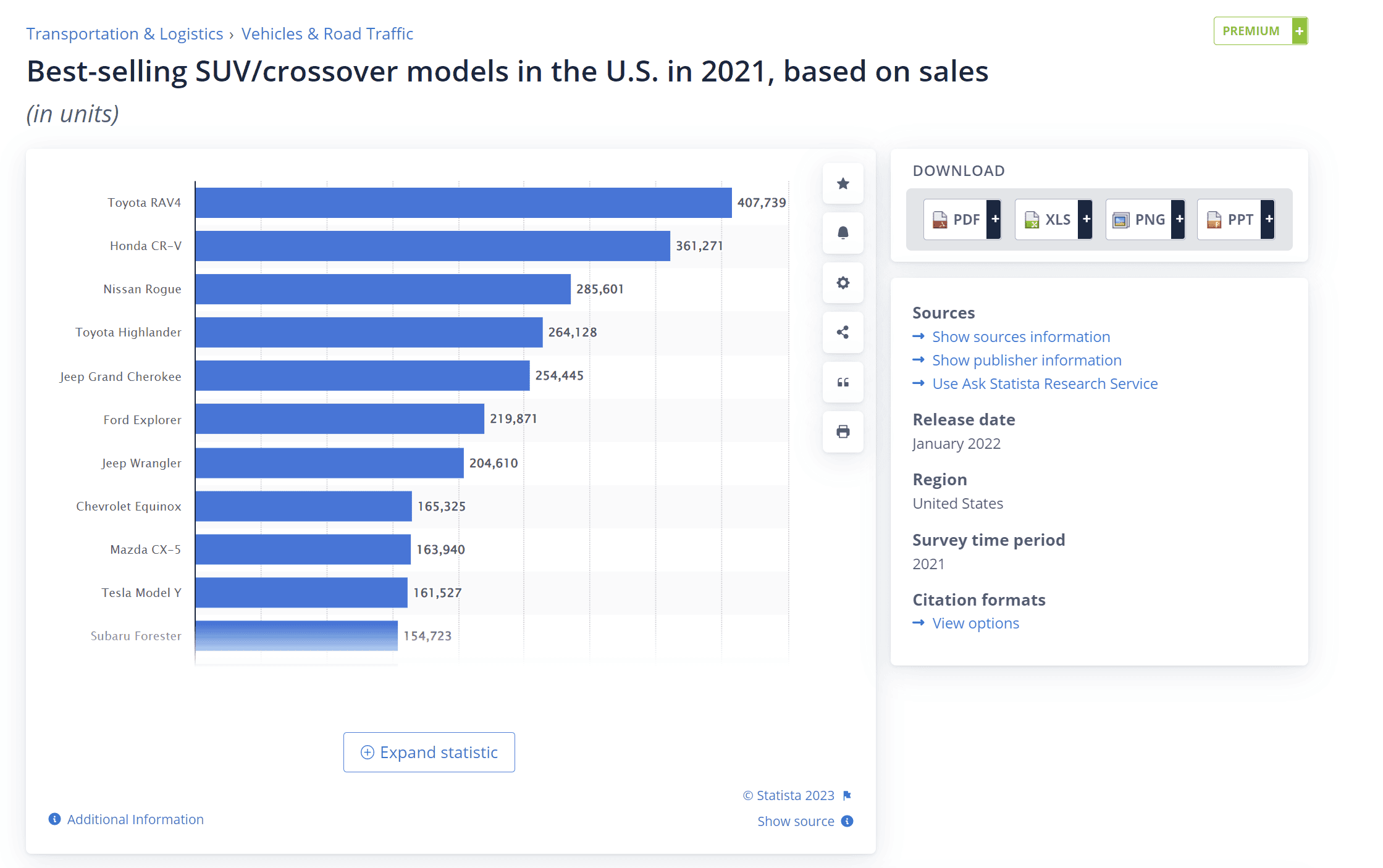
Task: Click the green plus on PREMIUM badge
Action: click(1300, 31)
